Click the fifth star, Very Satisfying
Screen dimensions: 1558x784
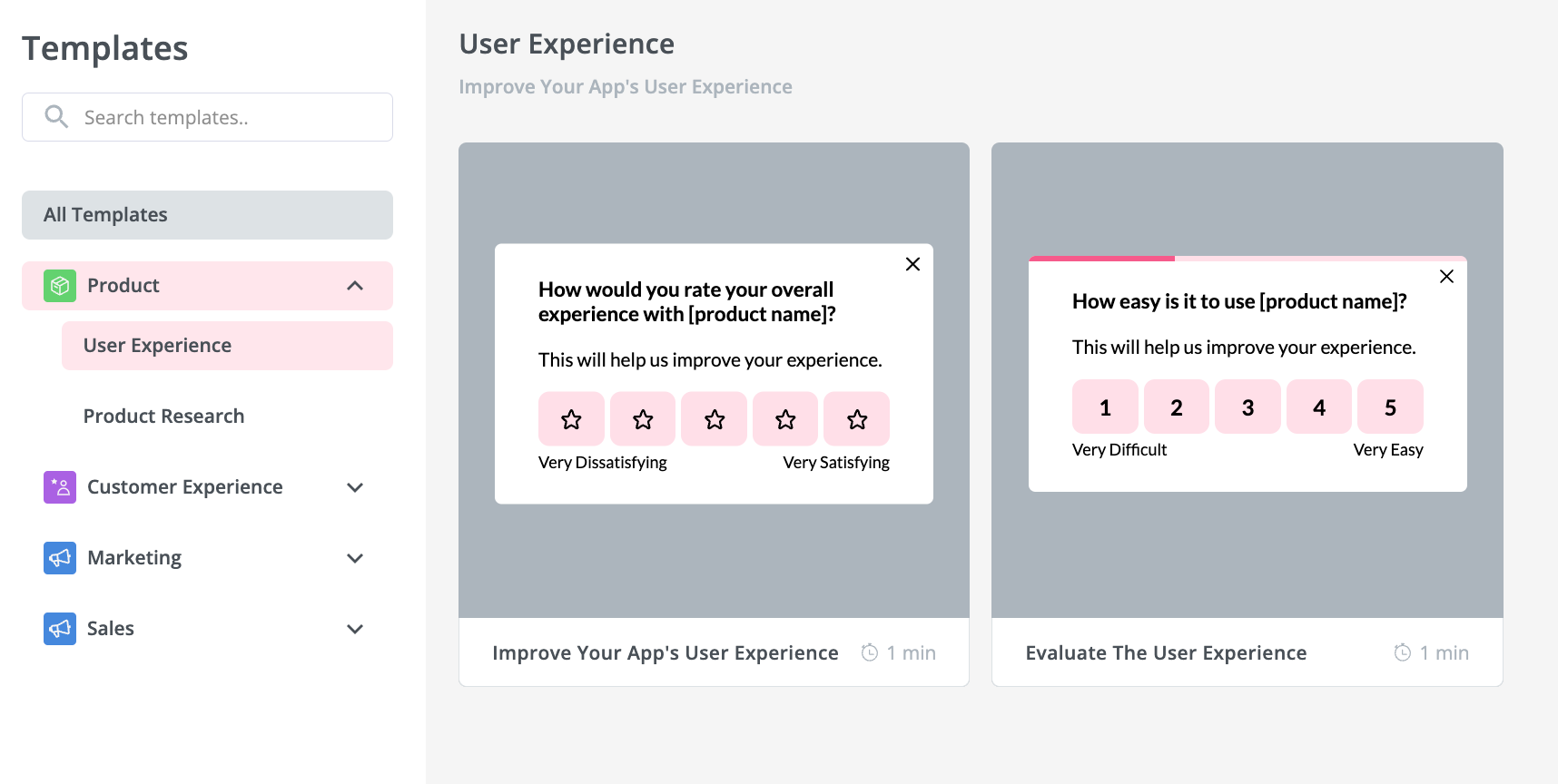click(856, 419)
